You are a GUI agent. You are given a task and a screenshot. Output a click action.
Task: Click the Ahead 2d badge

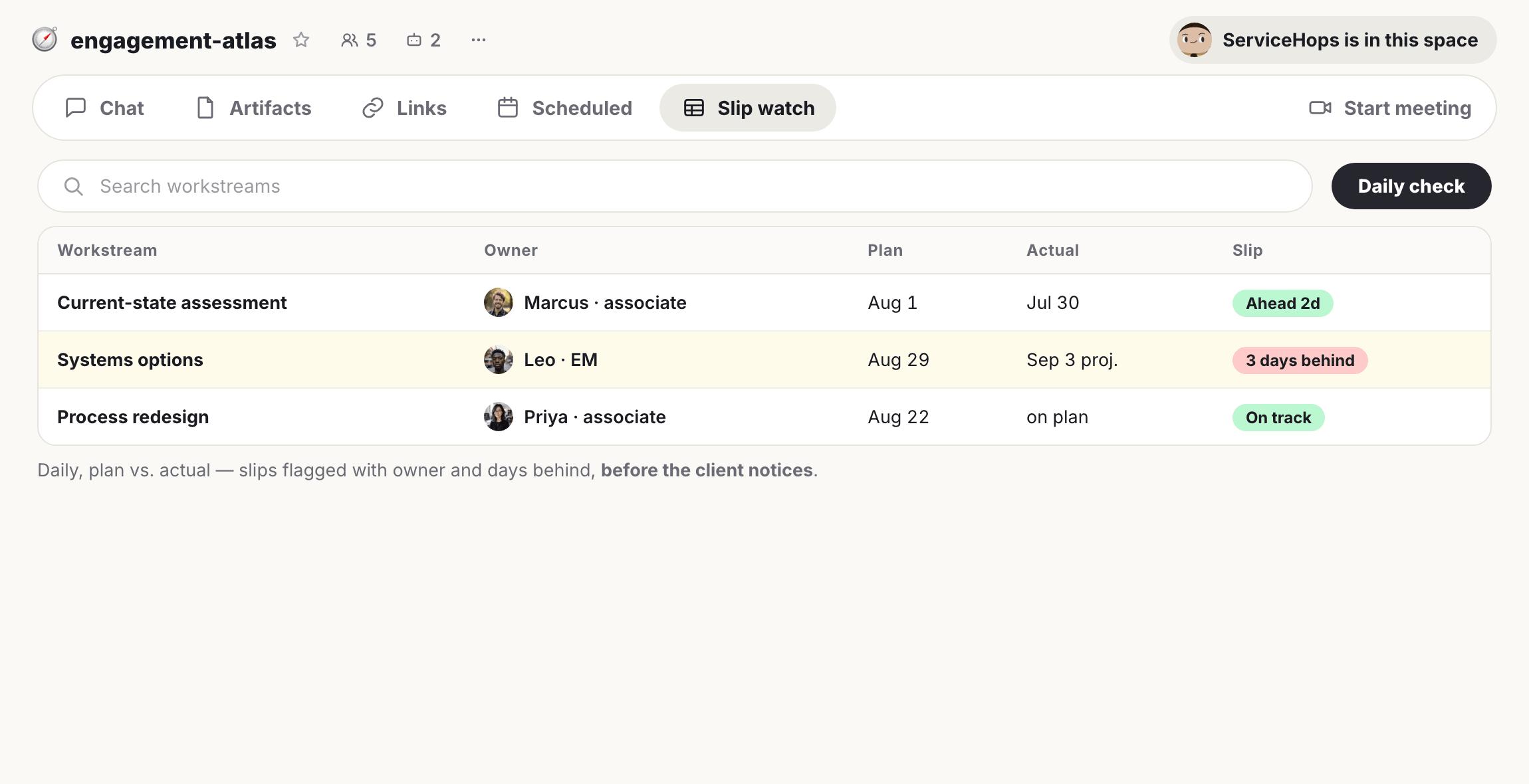(1282, 303)
